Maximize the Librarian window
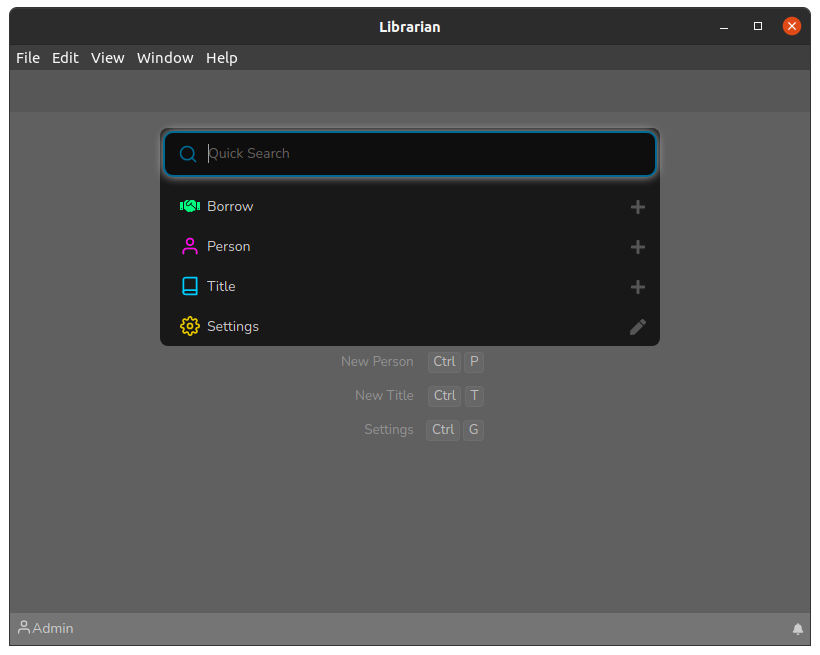This screenshot has height=655, width=820. (x=758, y=26)
